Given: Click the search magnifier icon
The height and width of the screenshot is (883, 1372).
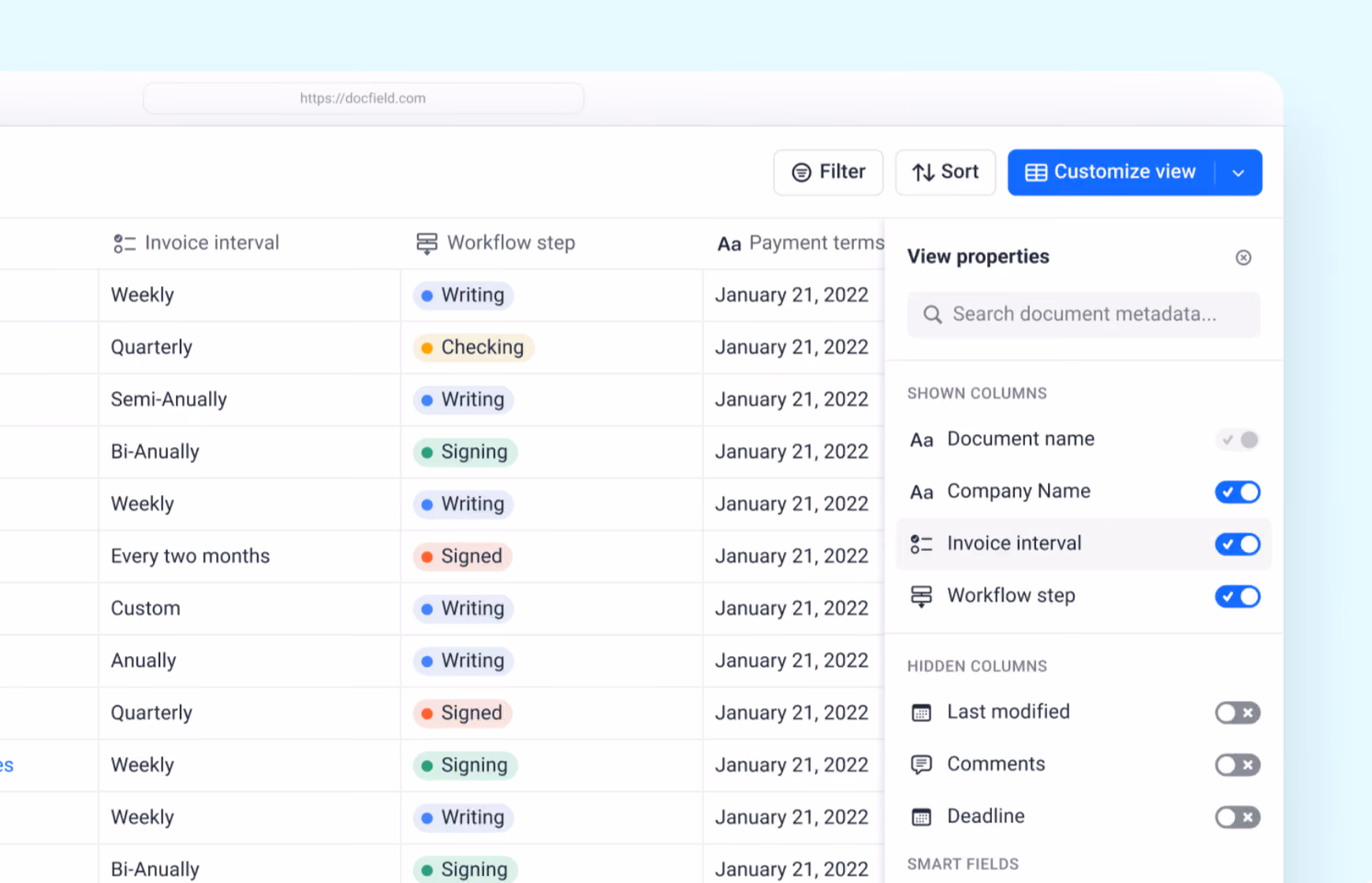Looking at the screenshot, I should click(932, 315).
